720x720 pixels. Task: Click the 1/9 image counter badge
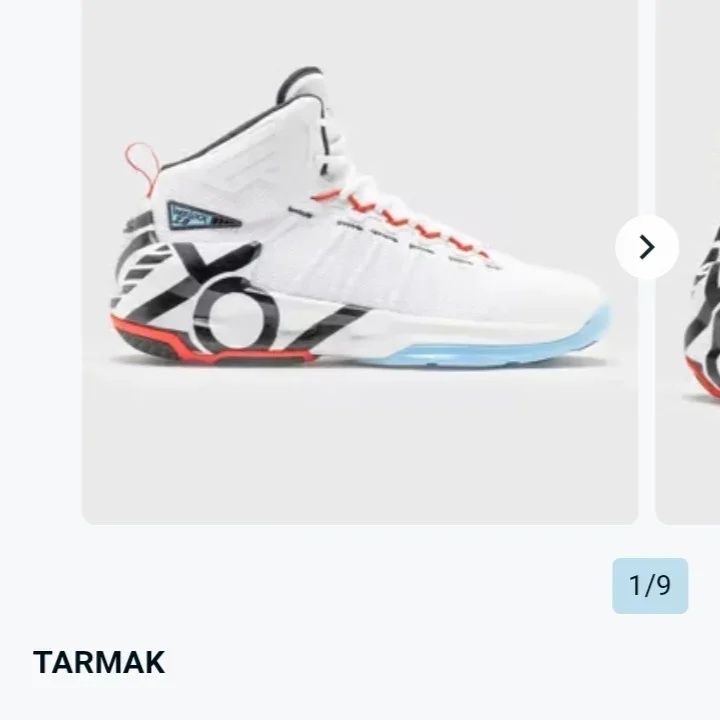pos(650,585)
